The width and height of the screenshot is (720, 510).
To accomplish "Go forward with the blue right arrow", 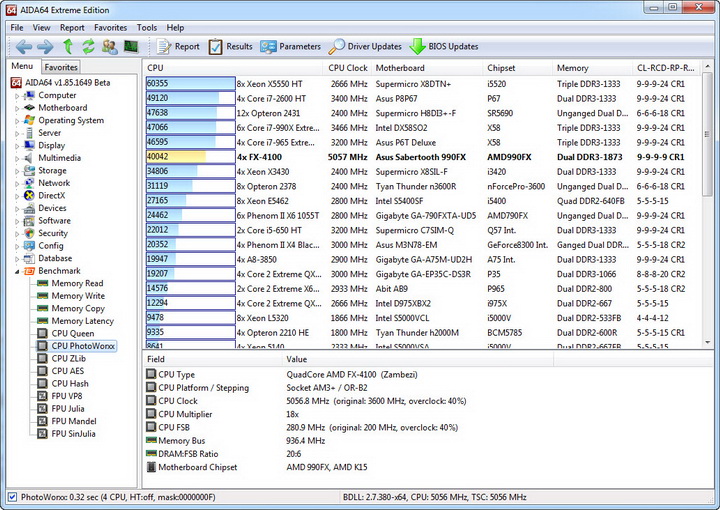I will 45,46.
